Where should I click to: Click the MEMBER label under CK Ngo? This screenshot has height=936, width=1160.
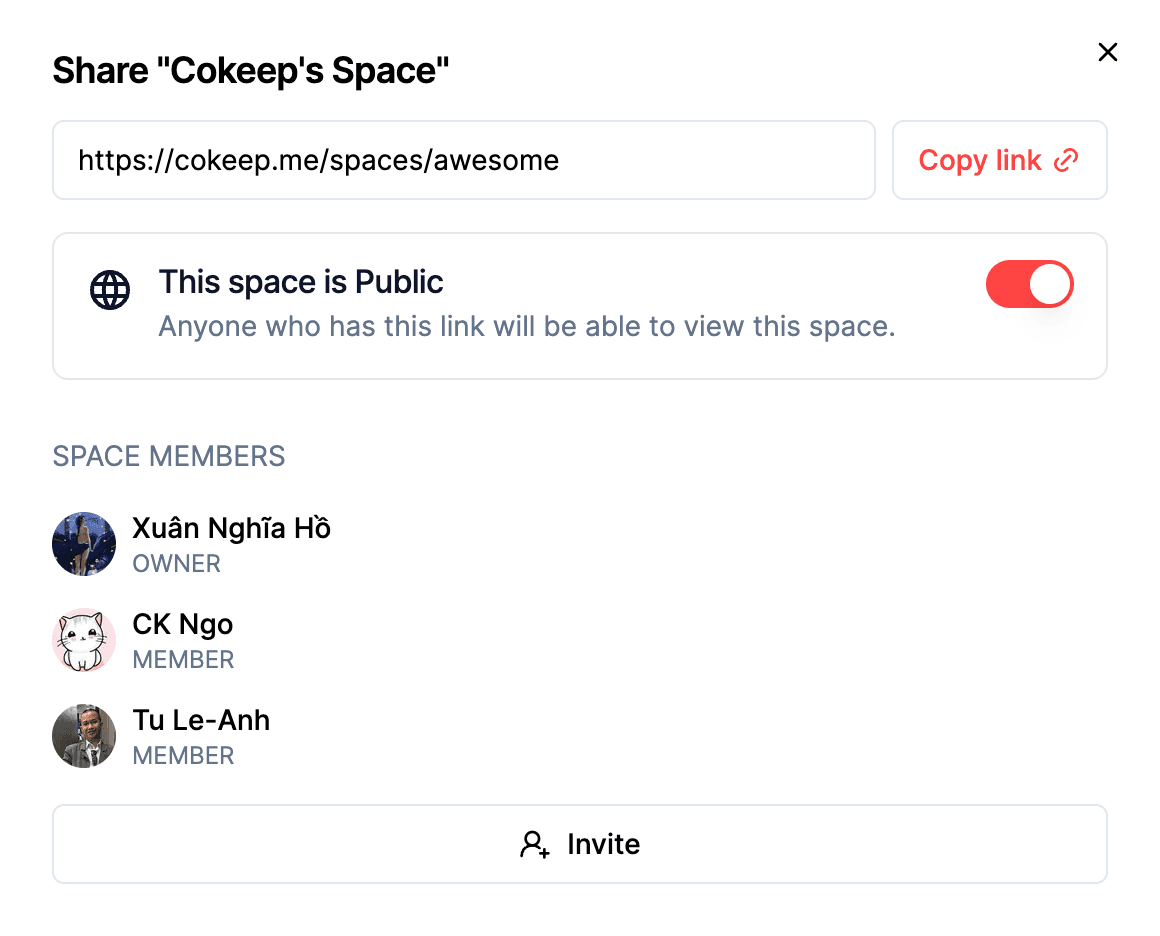coord(183,660)
